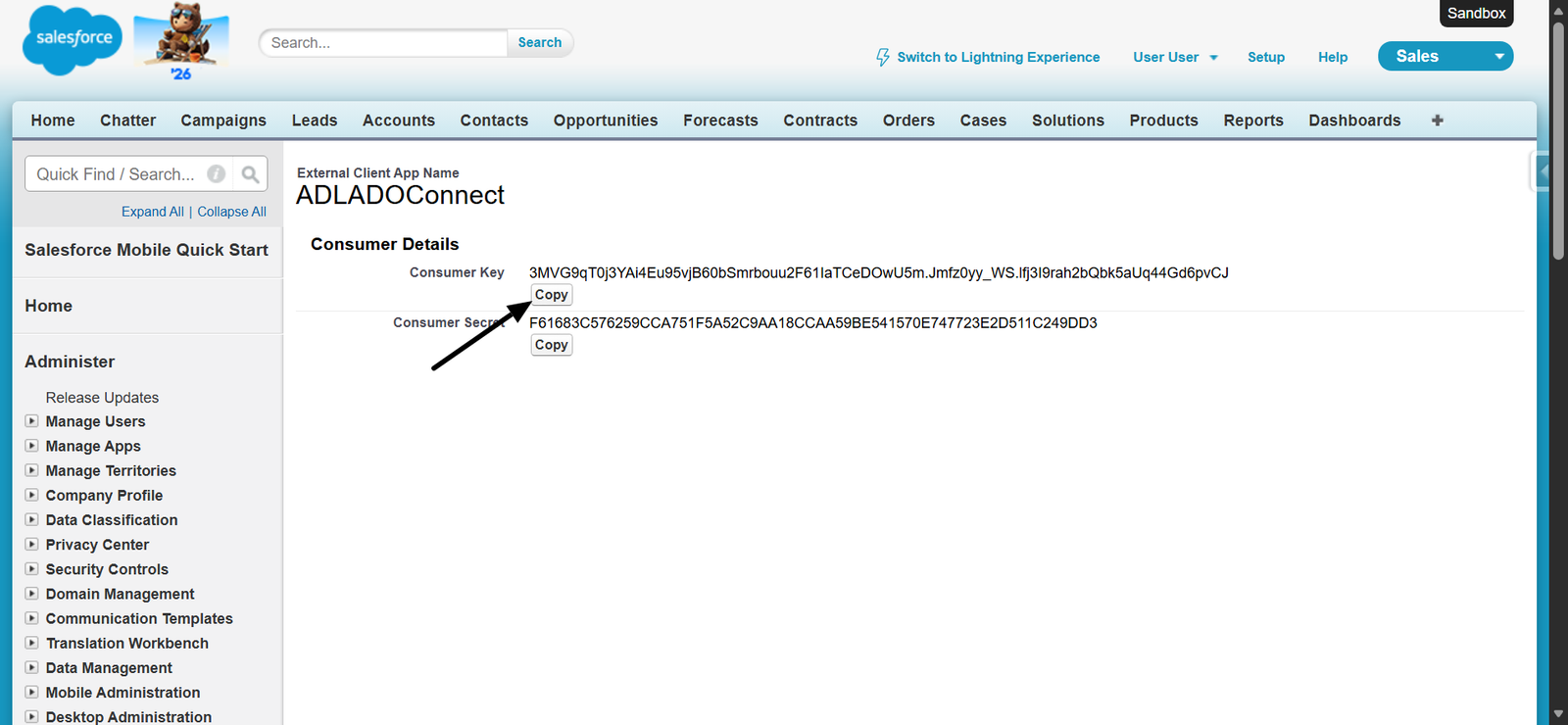Click the scrollbar down arrow
The height and width of the screenshot is (725, 1568).
[1558, 714]
